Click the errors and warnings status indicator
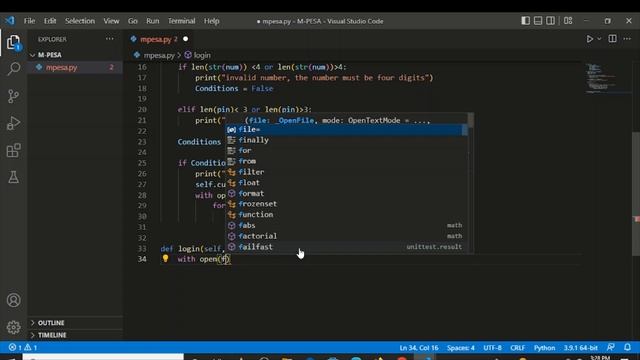The height and width of the screenshot is (360, 640). pyautogui.click(x=23, y=347)
